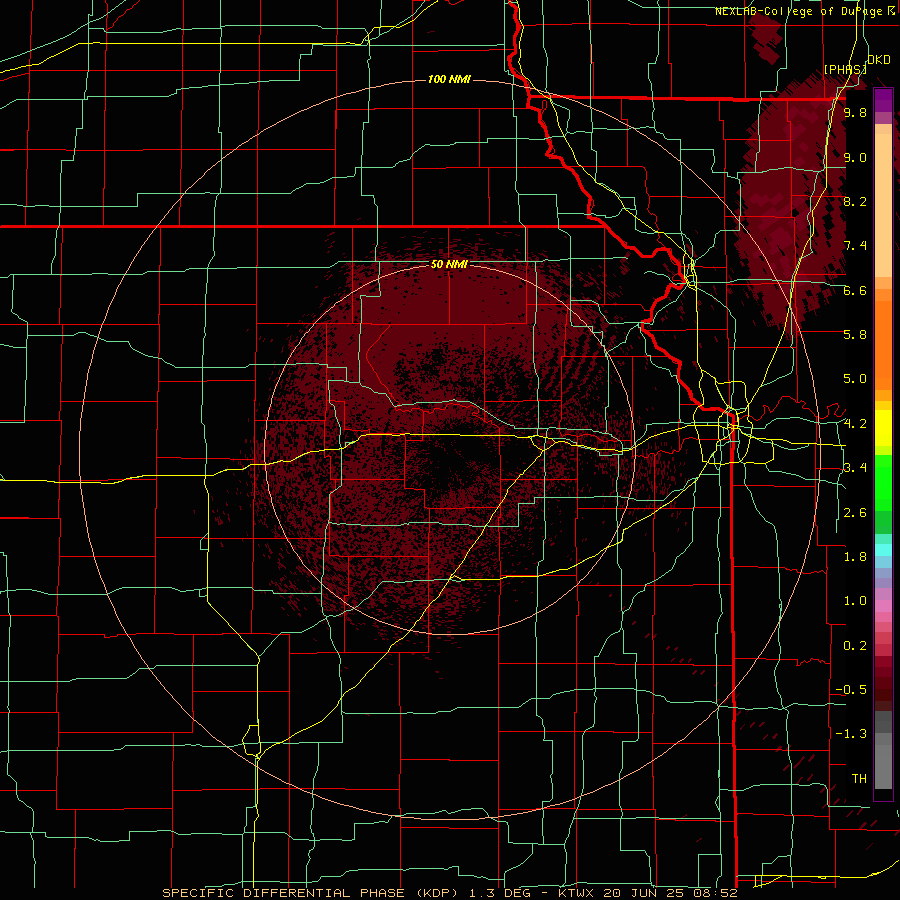Click the 3.4 value on the color scale
The image size is (900, 900).
tap(855, 468)
